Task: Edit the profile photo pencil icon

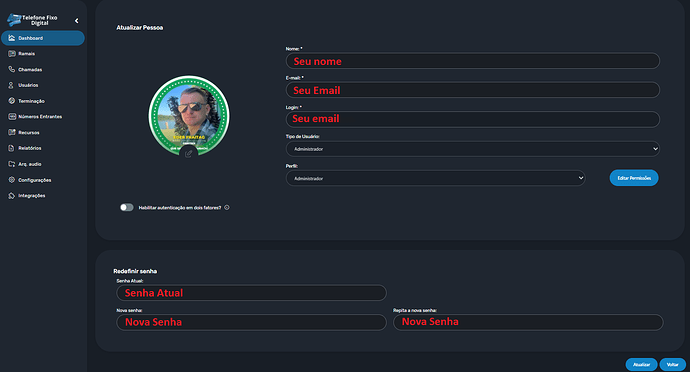Action: point(189,153)
